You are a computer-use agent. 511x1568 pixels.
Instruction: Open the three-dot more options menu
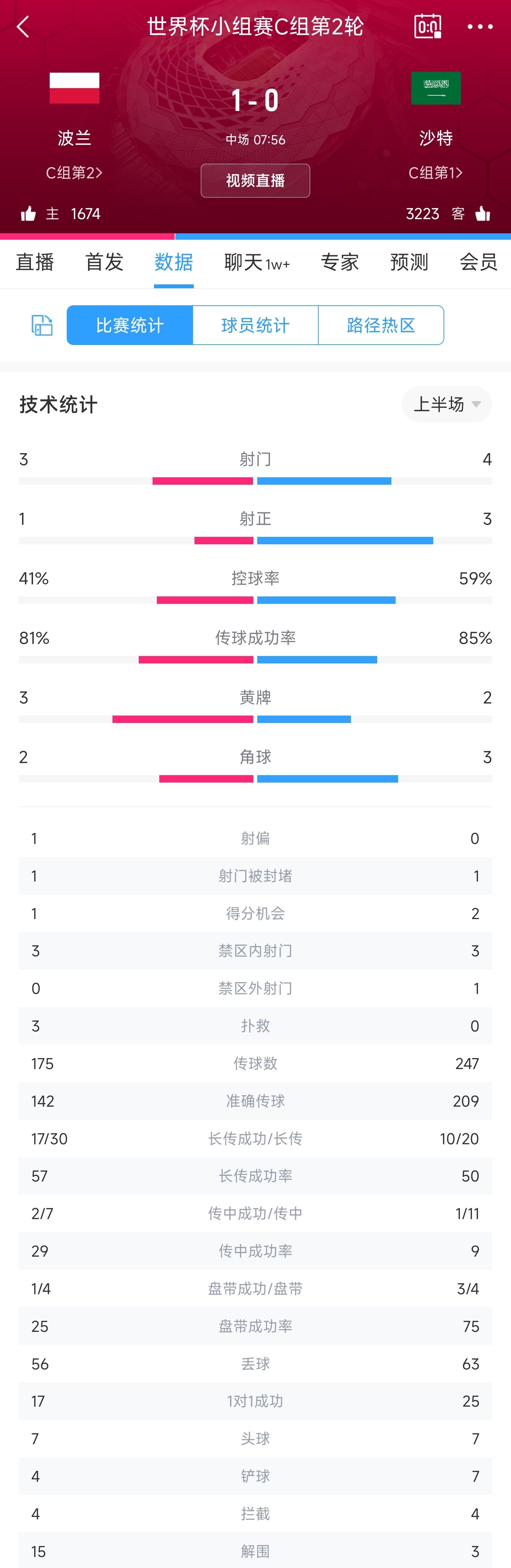pos(480,27)
